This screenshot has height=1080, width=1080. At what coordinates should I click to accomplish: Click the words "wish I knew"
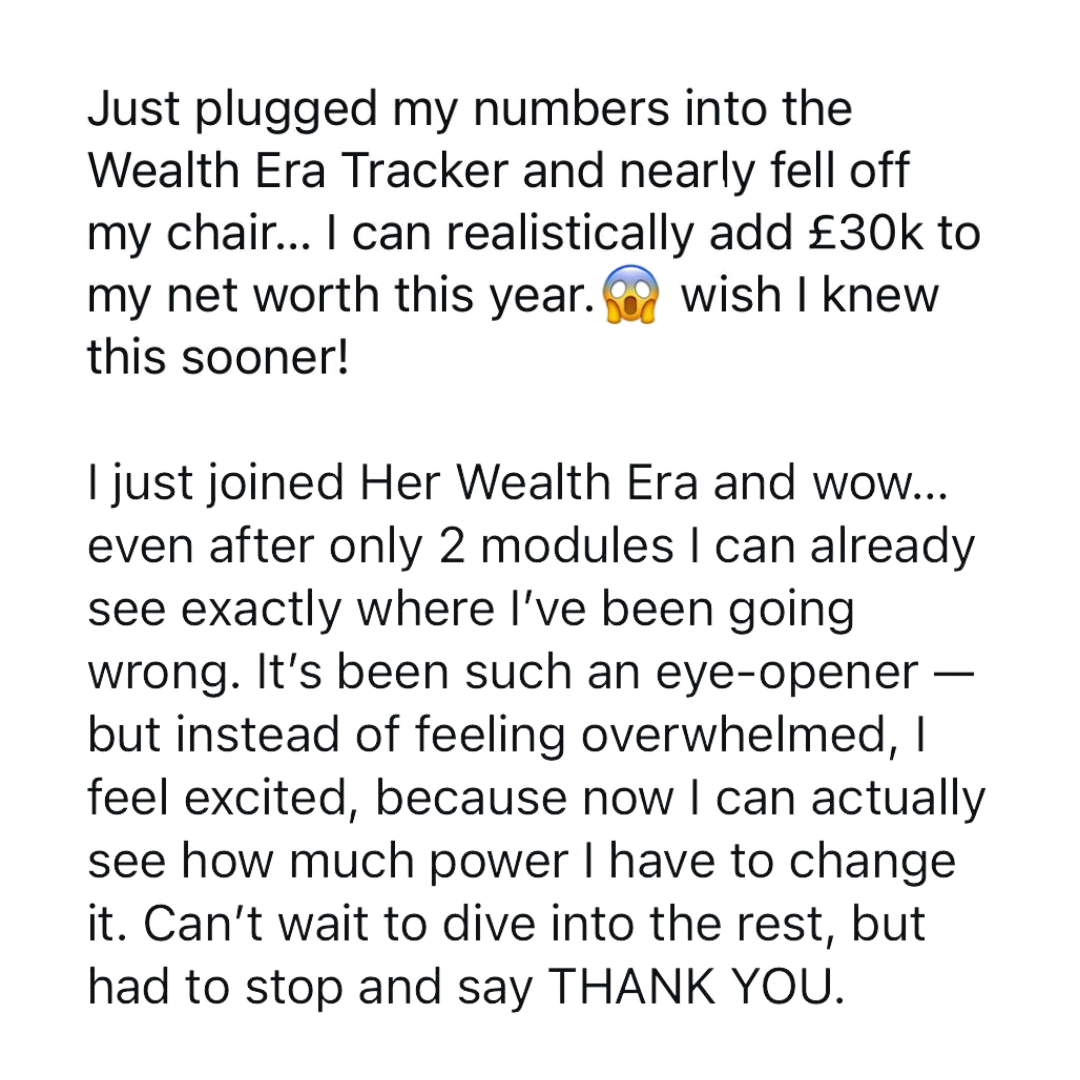point(808,297)
